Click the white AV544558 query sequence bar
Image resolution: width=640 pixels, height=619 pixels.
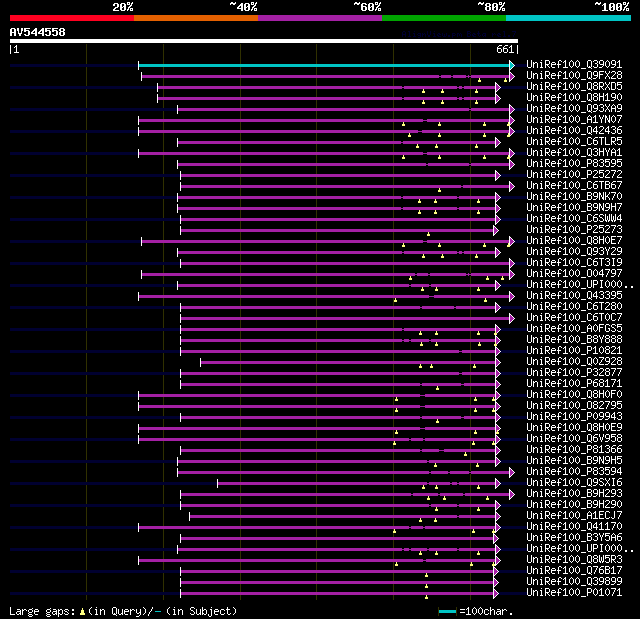click(x=264, y=41)
